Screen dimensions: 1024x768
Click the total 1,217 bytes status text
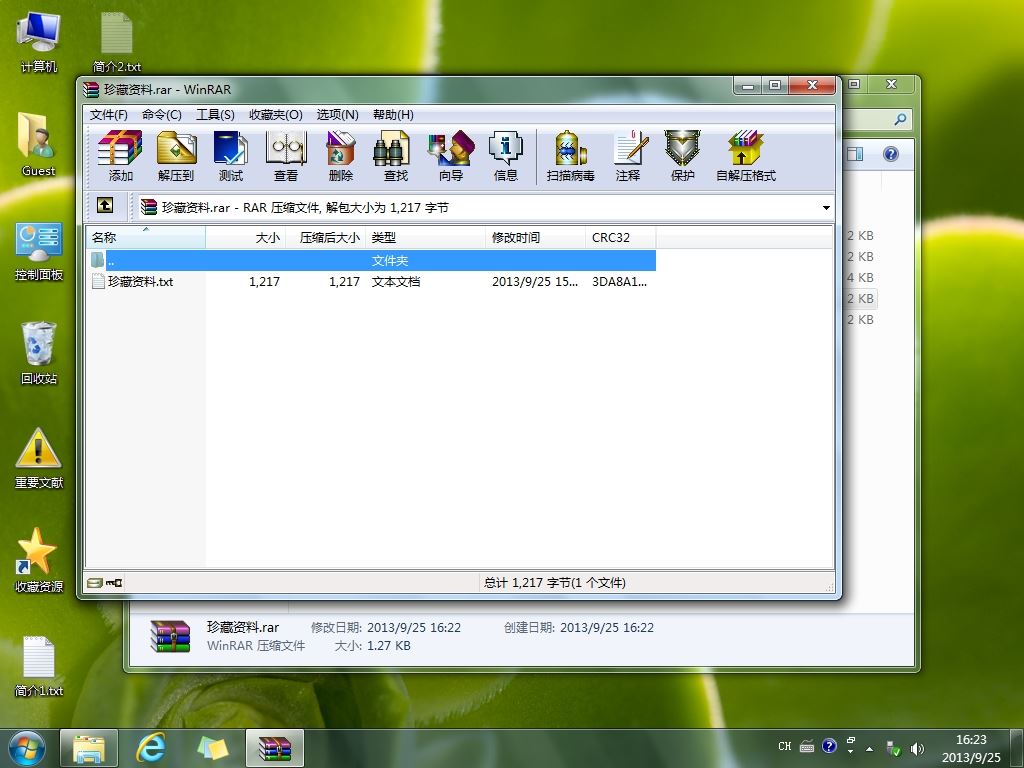click(554, 583)
